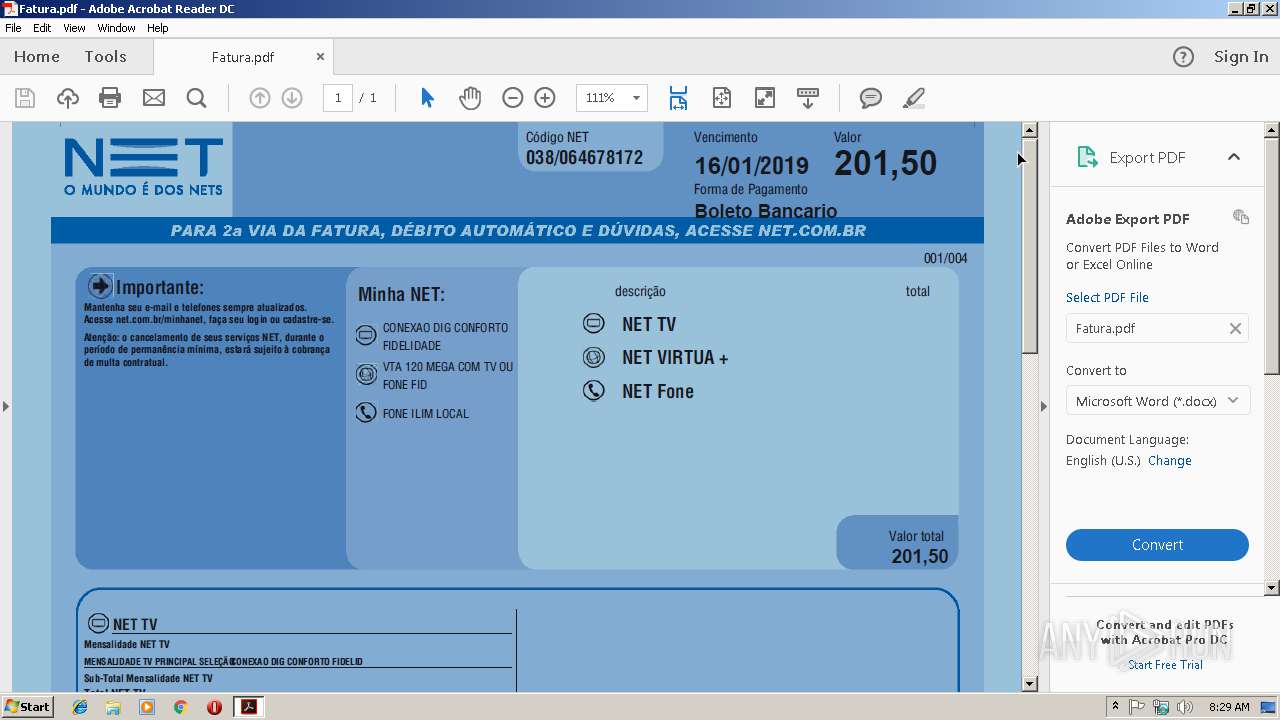Click the Export PDF panel icon

(1087, 157)
